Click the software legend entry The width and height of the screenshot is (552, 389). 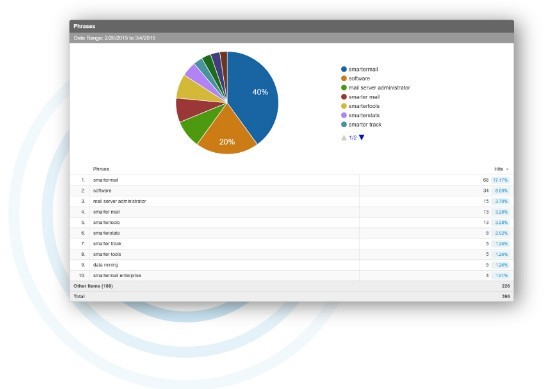(x=356, y=79)
